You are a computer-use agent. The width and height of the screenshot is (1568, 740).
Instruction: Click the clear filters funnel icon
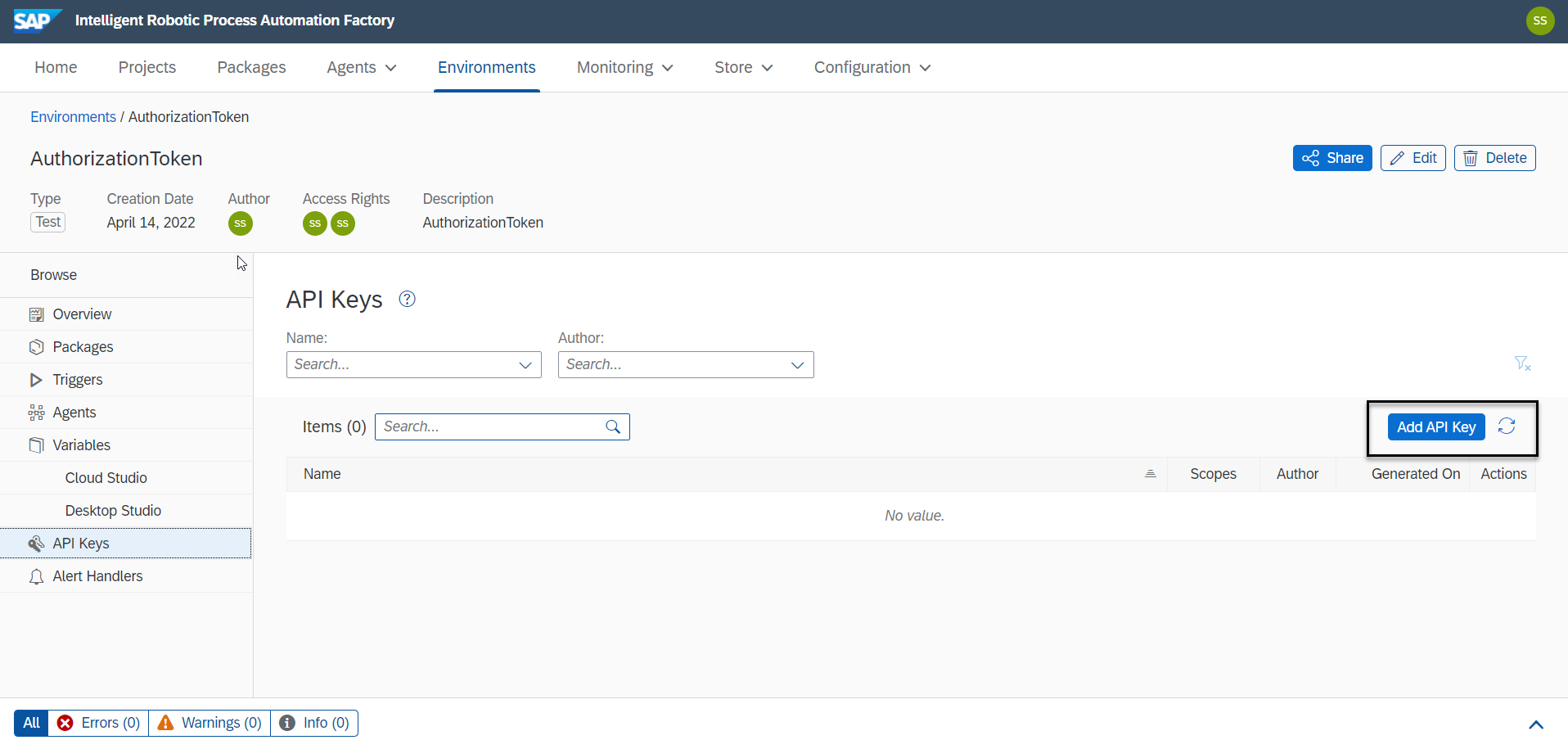click(x=1522, y=363)
